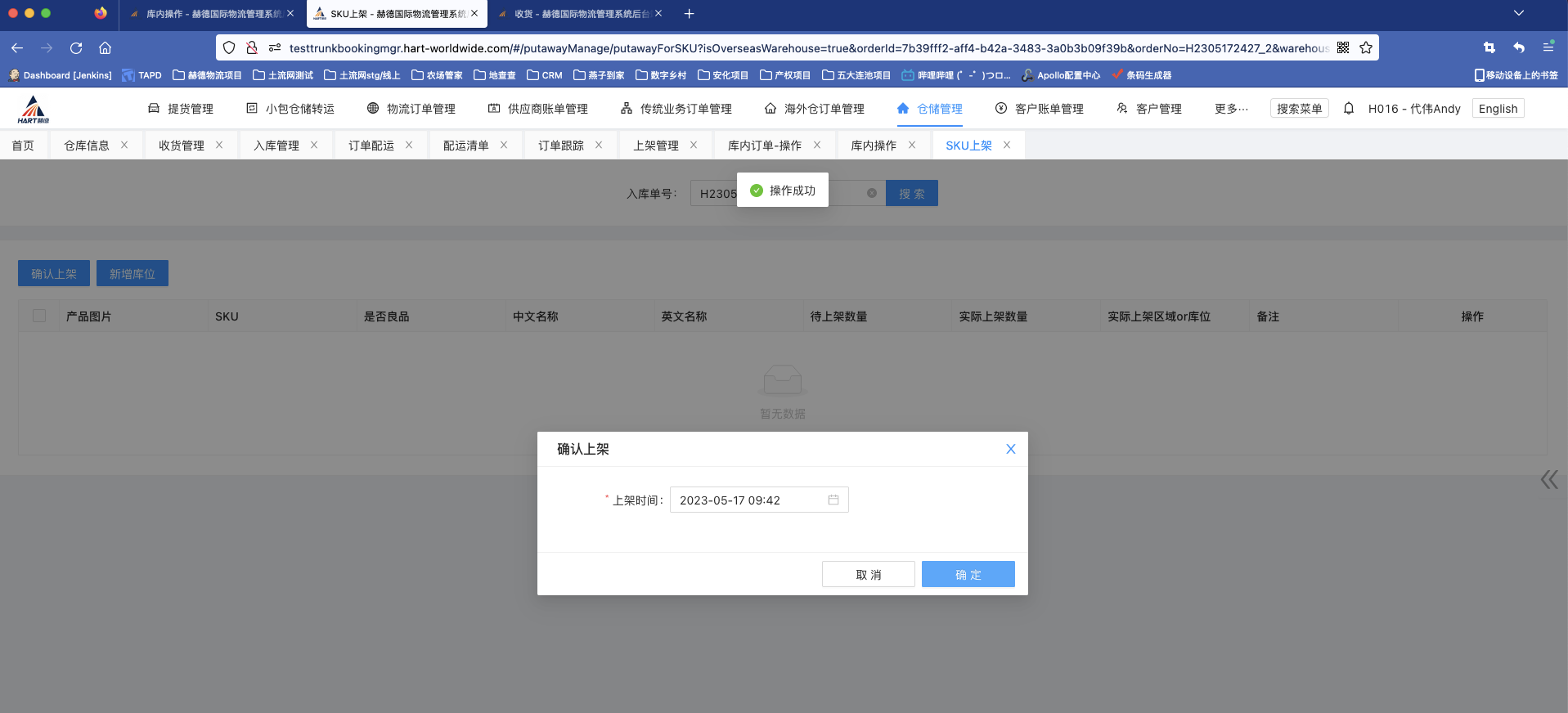Reload the page with refresh icon
This screenshot has width=1568, height=713.
(x=76, y=48)
